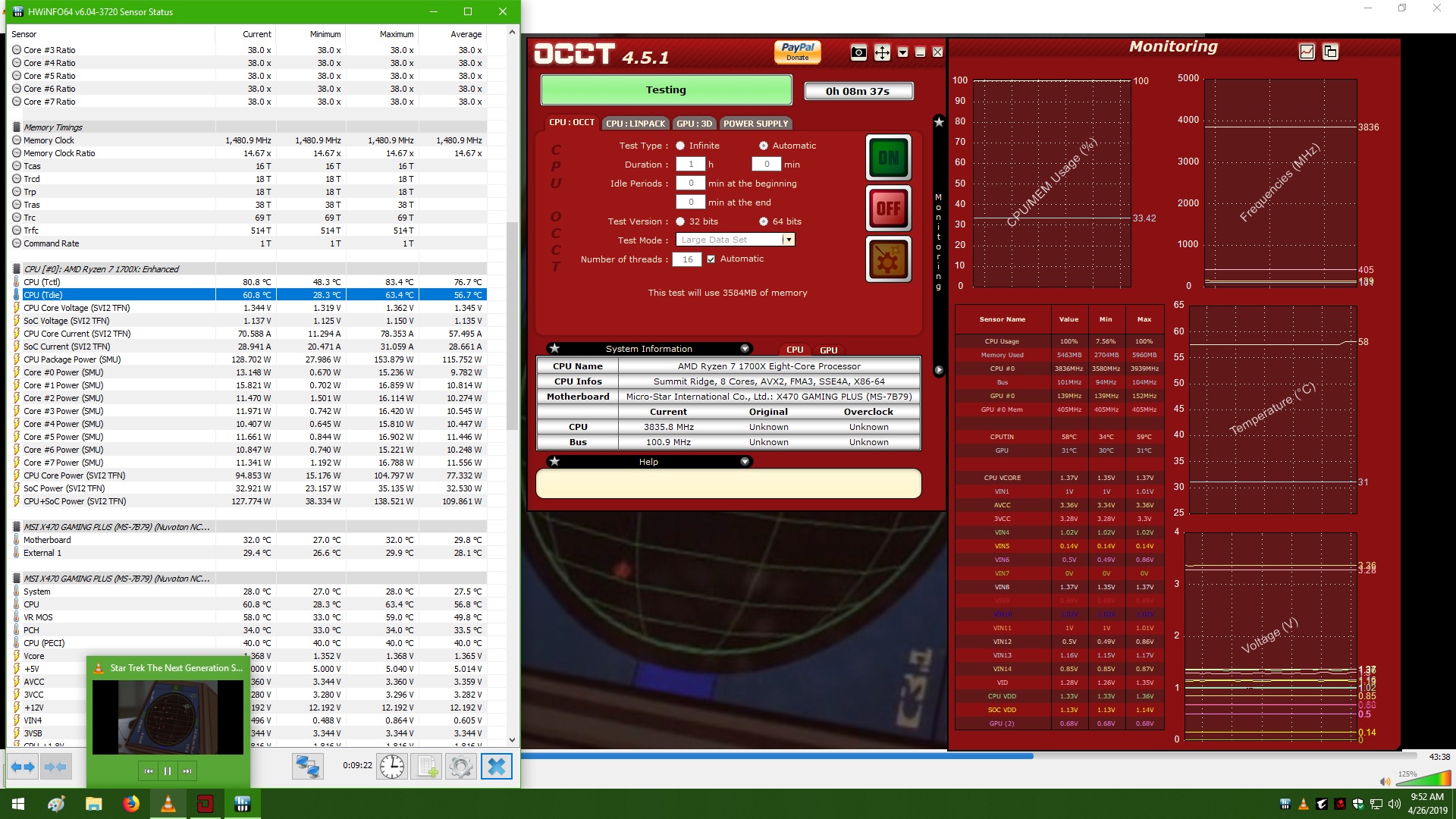Click the Number of threads field
The height and width of the screenshot is (819, 1456).
click(x=686, y=259)
